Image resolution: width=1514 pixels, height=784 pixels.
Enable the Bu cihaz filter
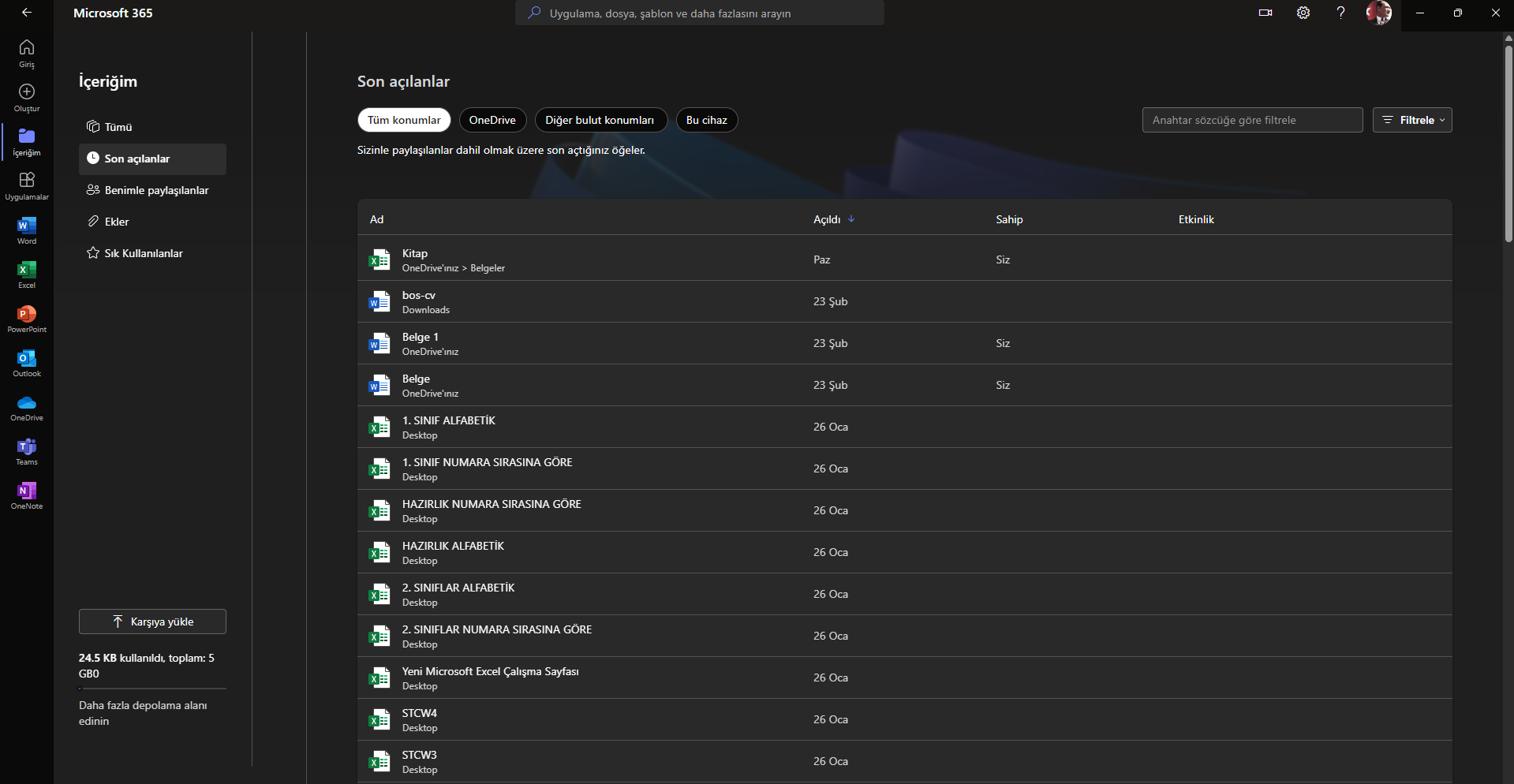706,120
